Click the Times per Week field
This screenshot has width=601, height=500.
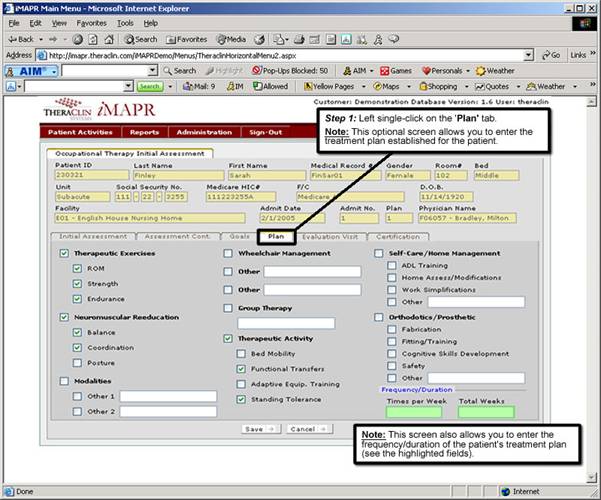coord(412,411)
